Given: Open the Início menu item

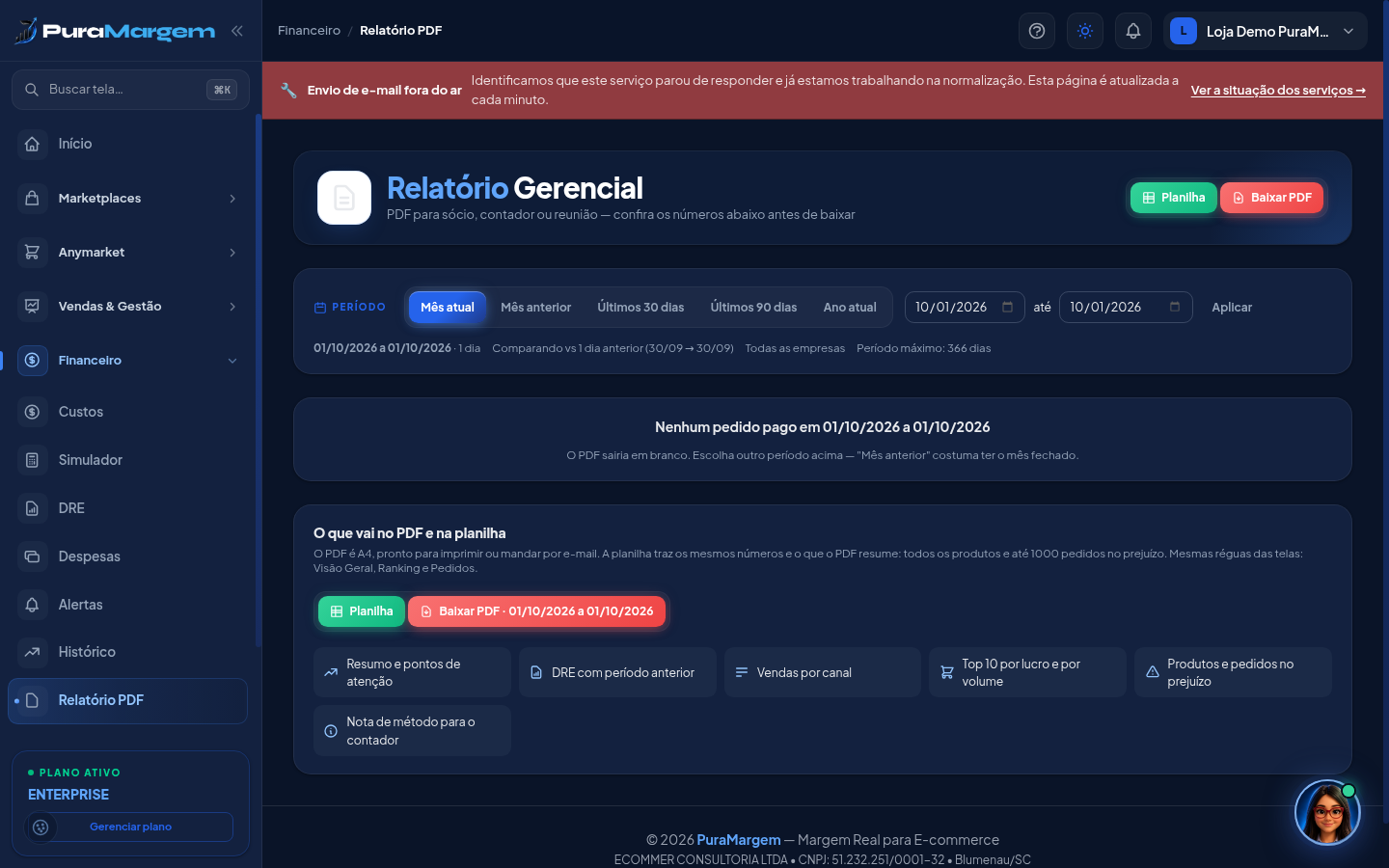Looking at the screenshot, I should pyautogui.click(x=128, y=144).
